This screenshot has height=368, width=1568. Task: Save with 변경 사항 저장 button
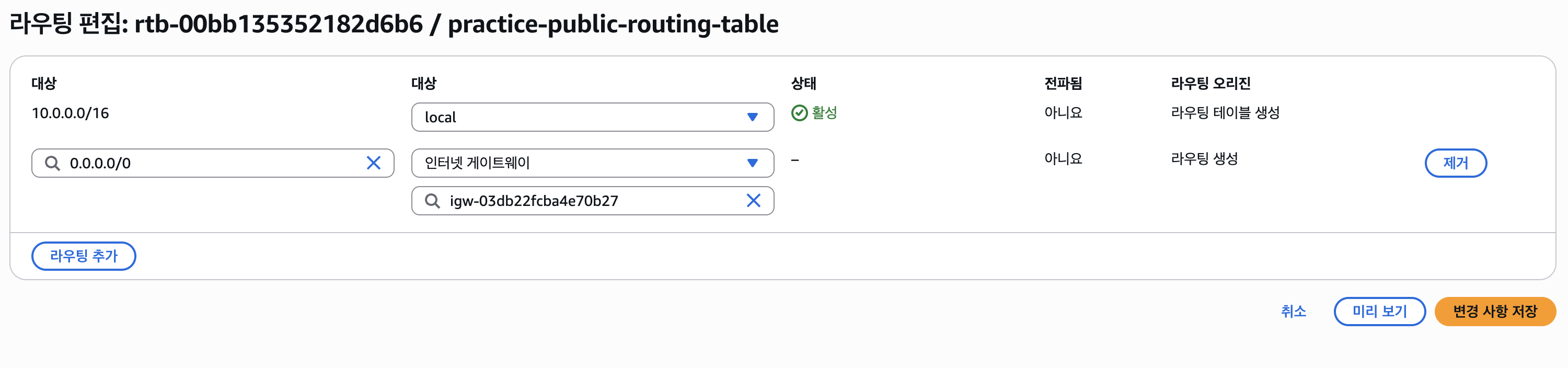tap(1495, 312)
